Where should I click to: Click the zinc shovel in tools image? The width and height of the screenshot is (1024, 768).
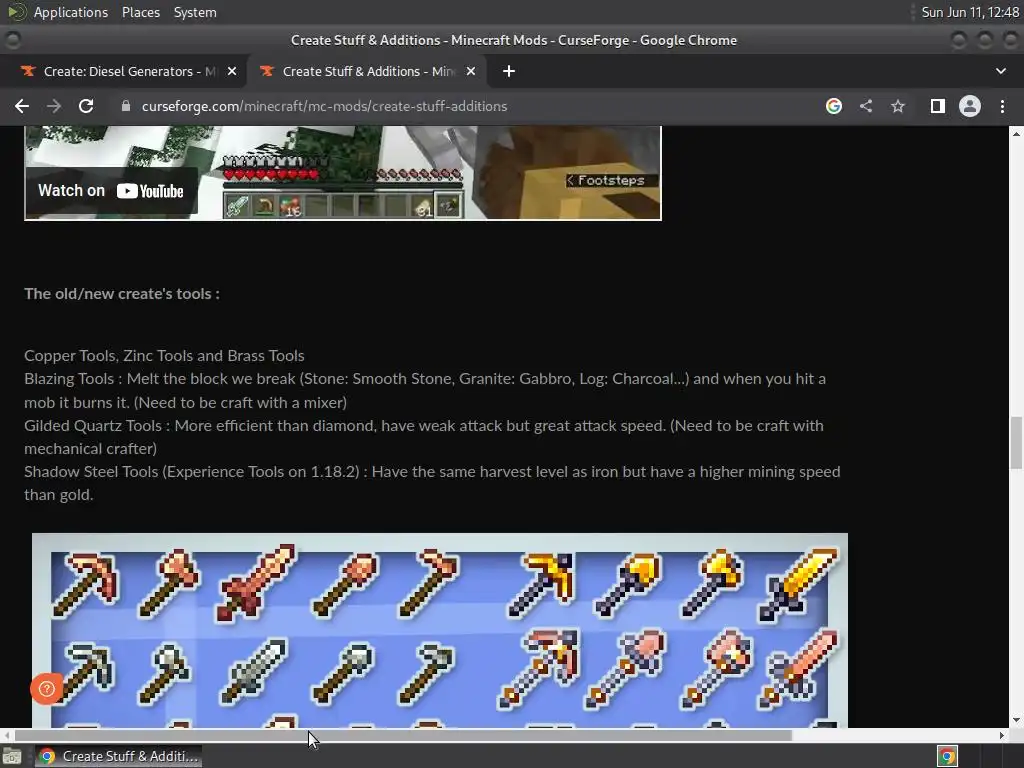coord(343,673)
